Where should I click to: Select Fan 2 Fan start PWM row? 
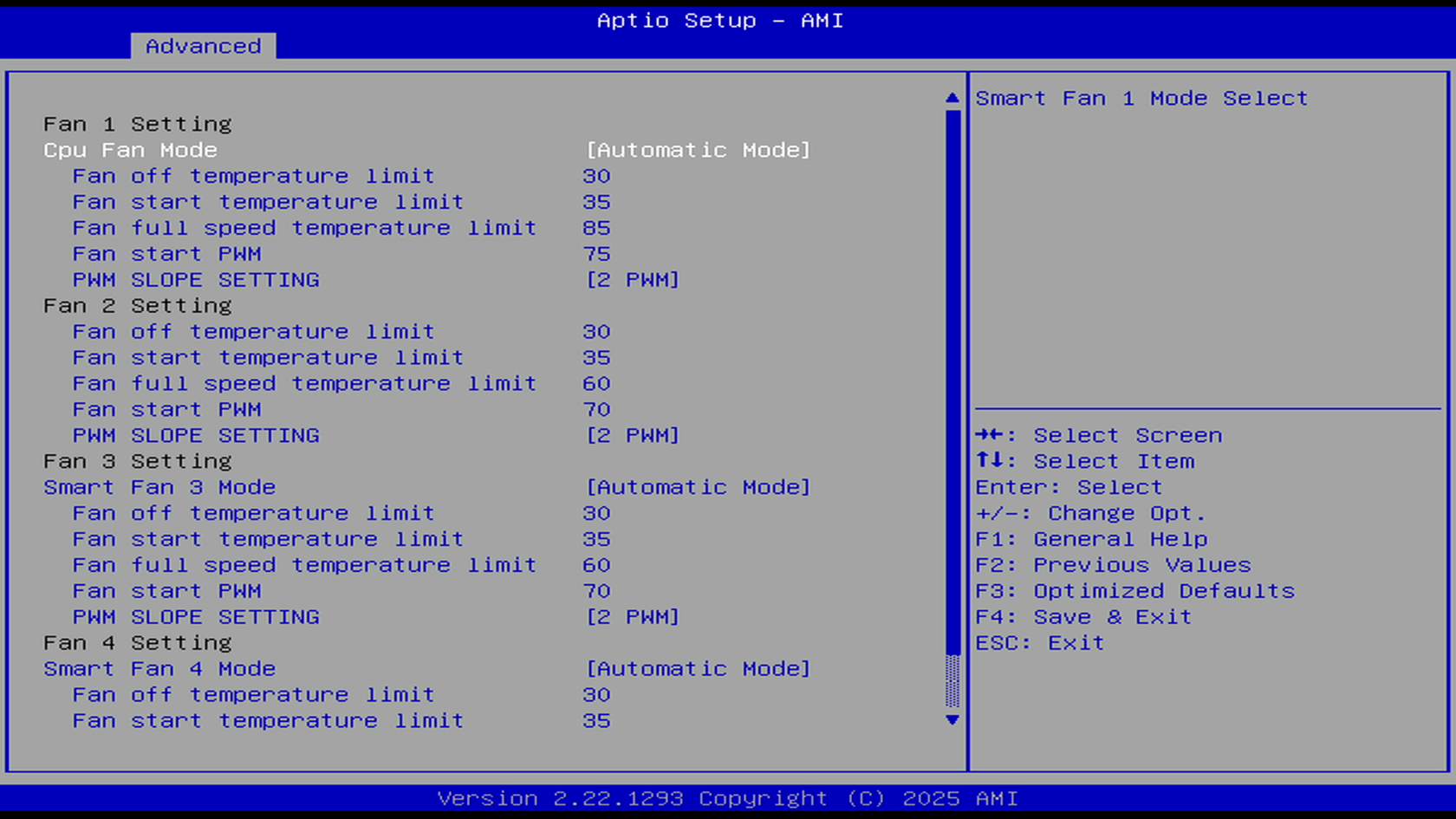166,410
